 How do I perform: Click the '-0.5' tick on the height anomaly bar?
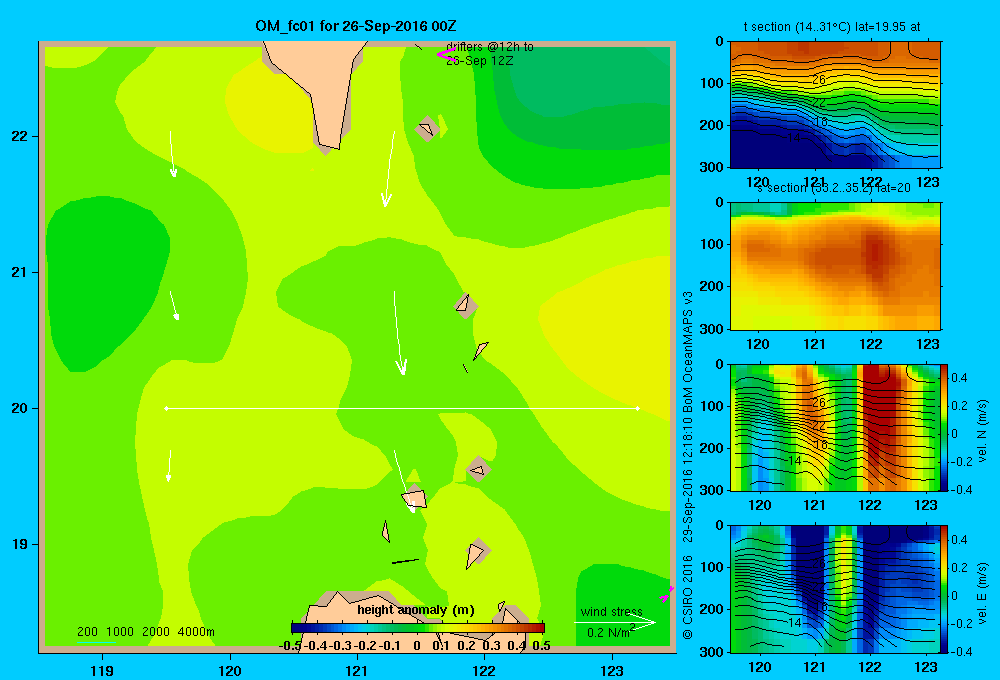click(290, 646)
